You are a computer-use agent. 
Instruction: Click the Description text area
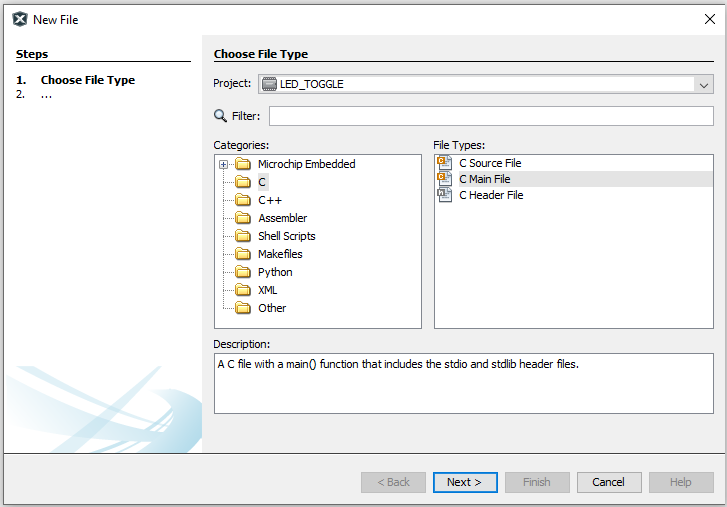(x=464, y=384)
